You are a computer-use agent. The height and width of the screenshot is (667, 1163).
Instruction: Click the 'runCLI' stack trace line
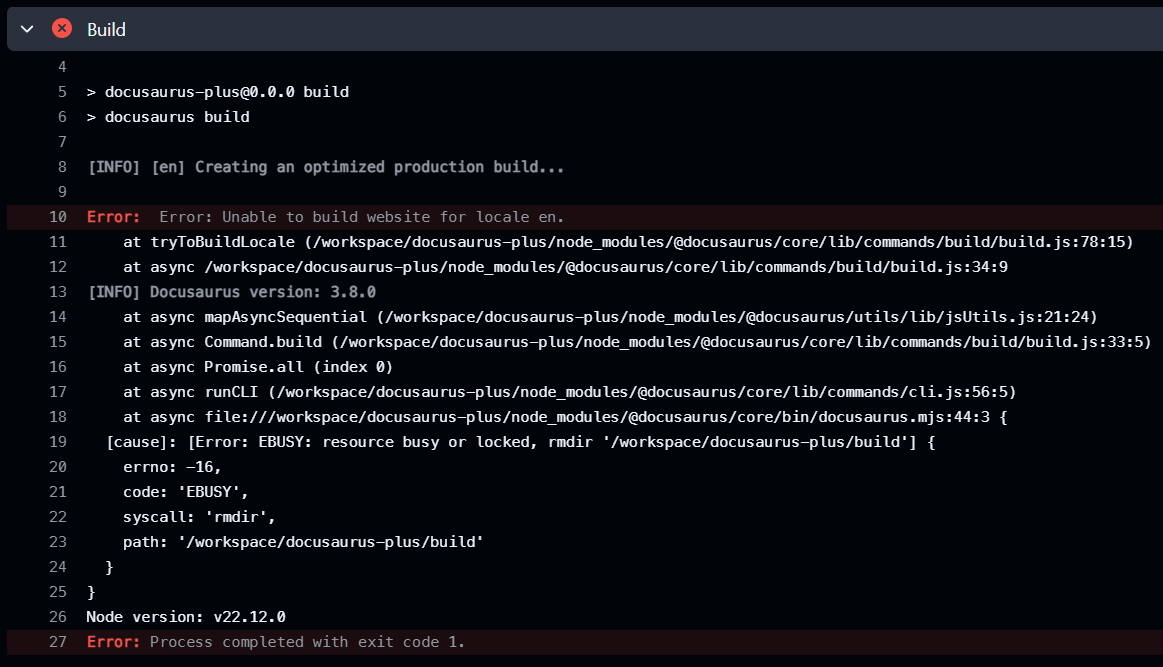pos(570,392)
